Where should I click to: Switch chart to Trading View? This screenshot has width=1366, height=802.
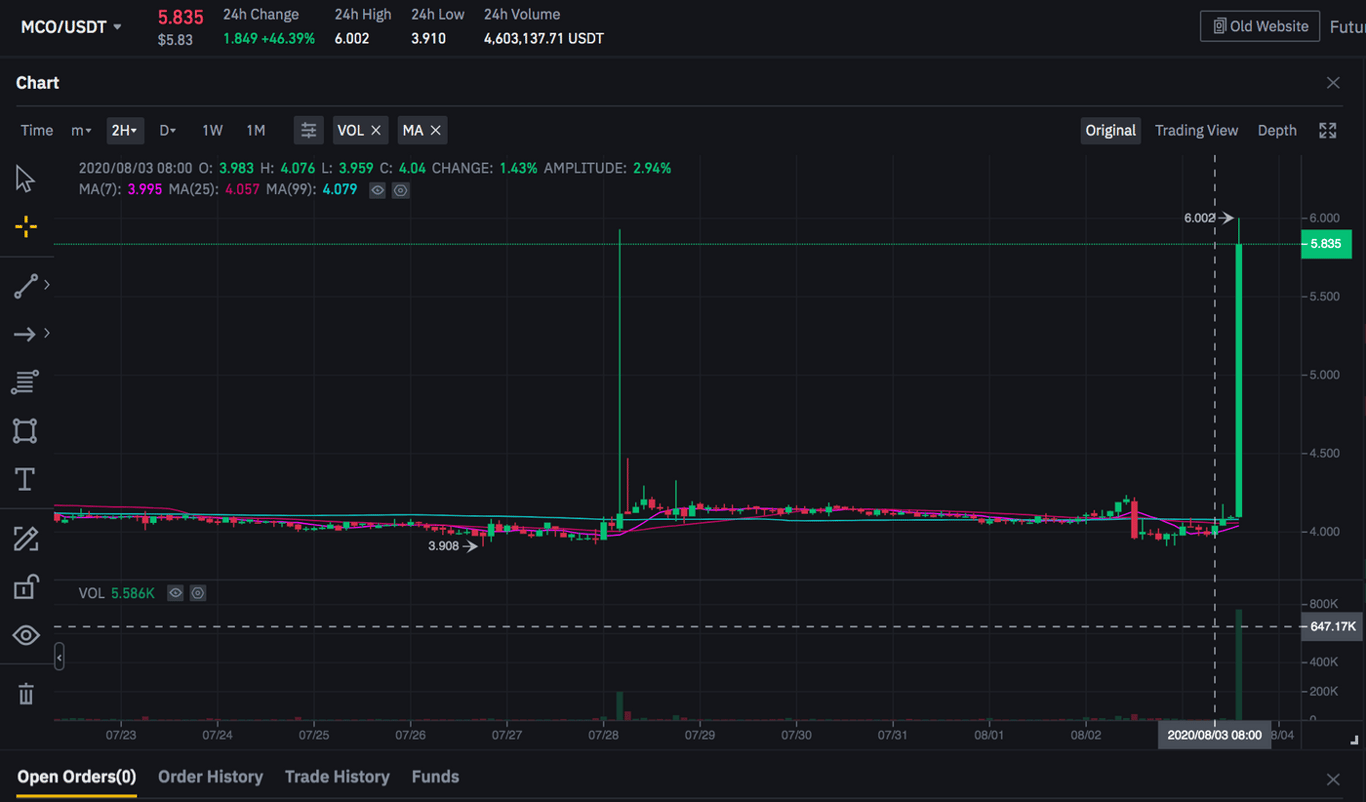pos(1196,130)
